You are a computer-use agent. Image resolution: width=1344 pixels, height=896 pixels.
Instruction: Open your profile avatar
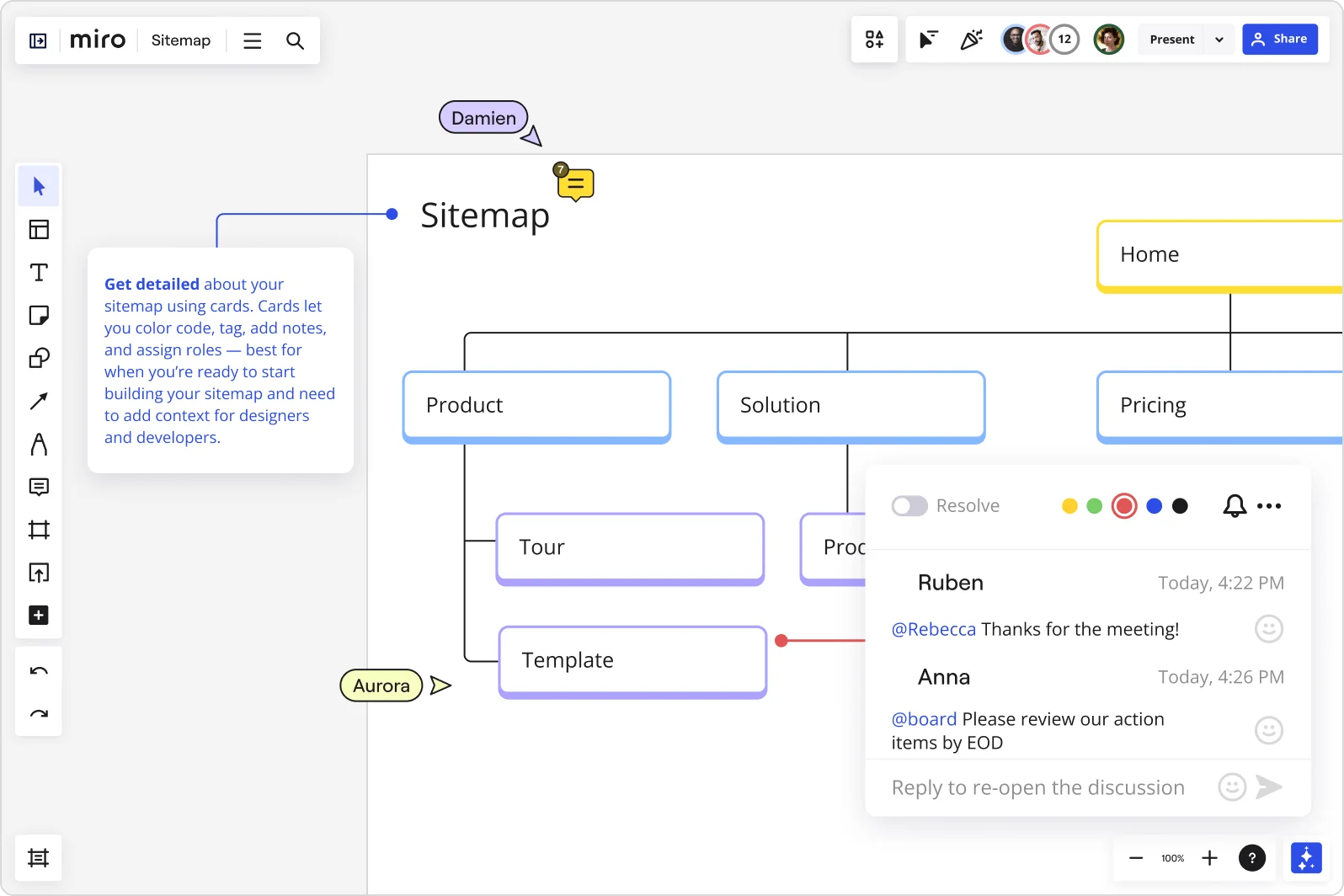tap(1108, 40)
